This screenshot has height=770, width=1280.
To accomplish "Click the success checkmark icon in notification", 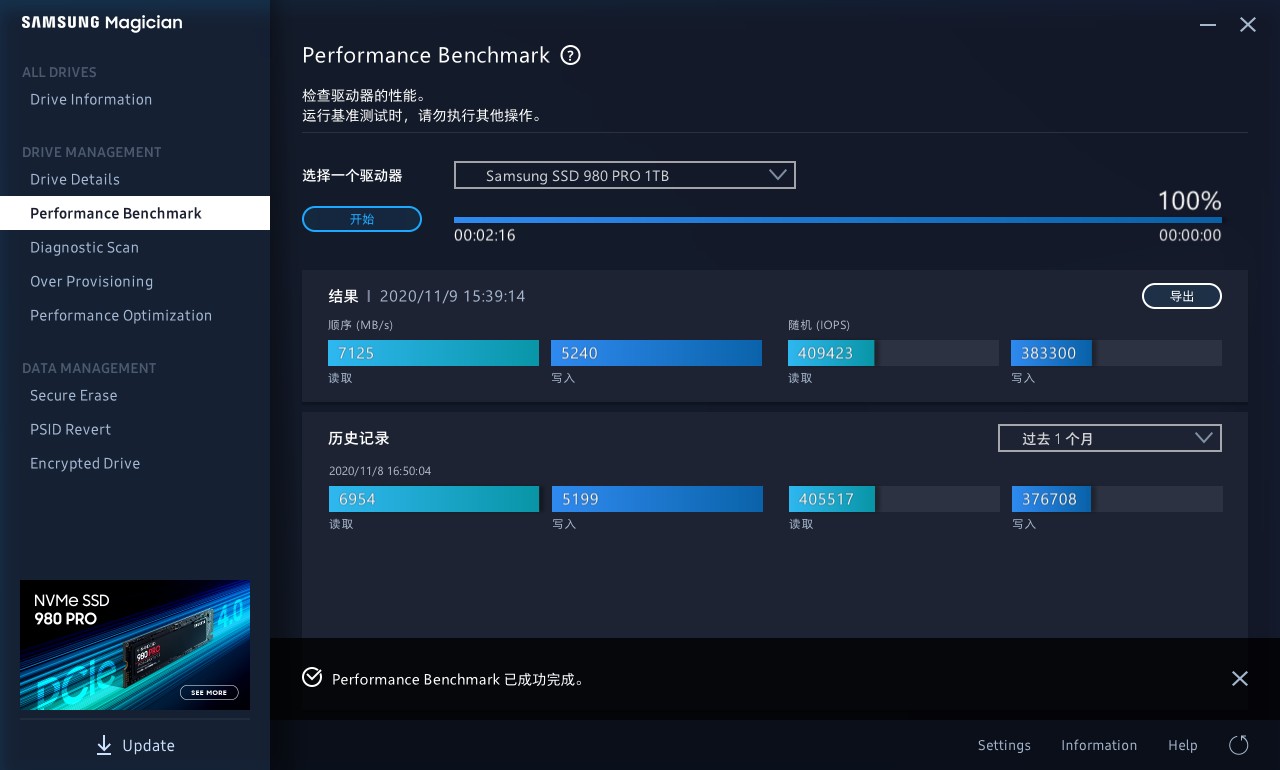I will point(312,678).
